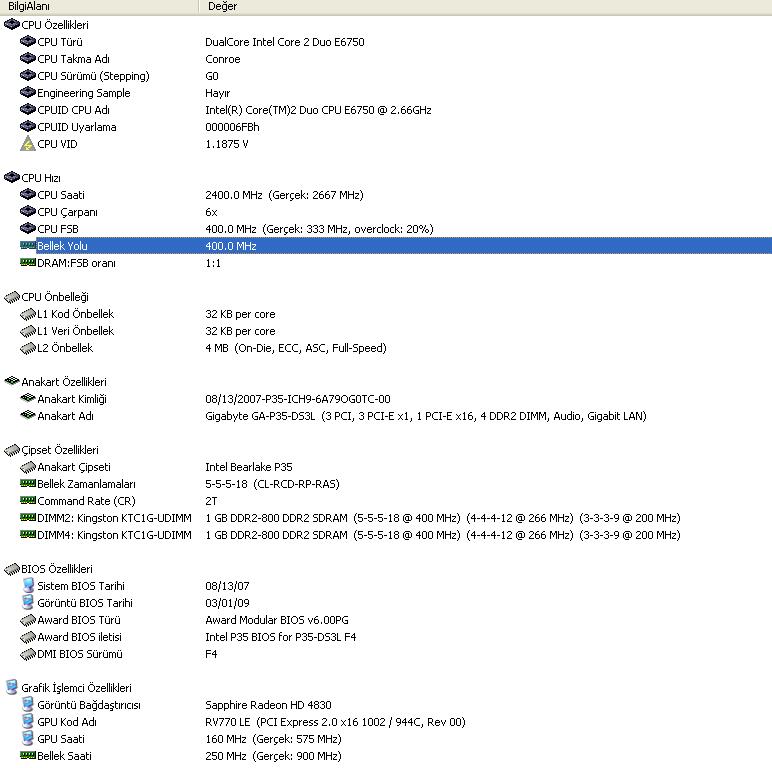The width and height of the screenshot is (772, 768).
Task: Click the chip icon beside CPU Türü
Action: [28, 41]
